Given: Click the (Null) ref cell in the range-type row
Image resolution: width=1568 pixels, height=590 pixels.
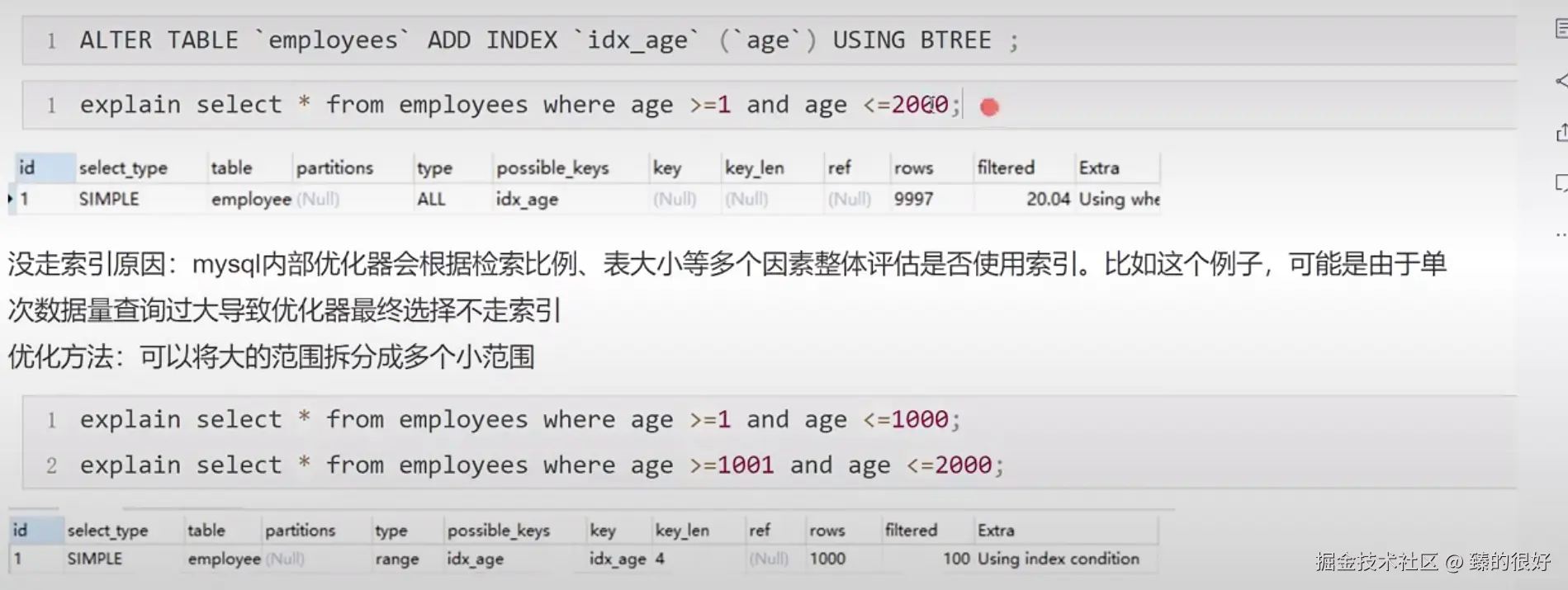Looking at the screenshot, I should 769,559.
